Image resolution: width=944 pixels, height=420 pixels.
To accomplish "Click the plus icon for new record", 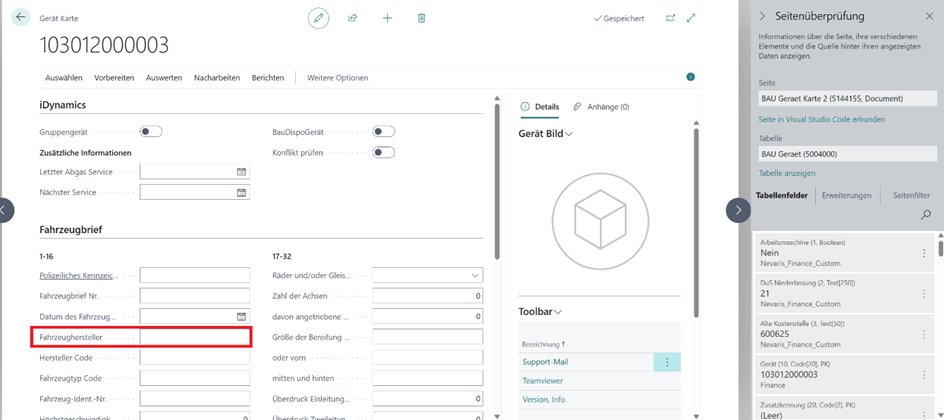I will coord(387,18).
